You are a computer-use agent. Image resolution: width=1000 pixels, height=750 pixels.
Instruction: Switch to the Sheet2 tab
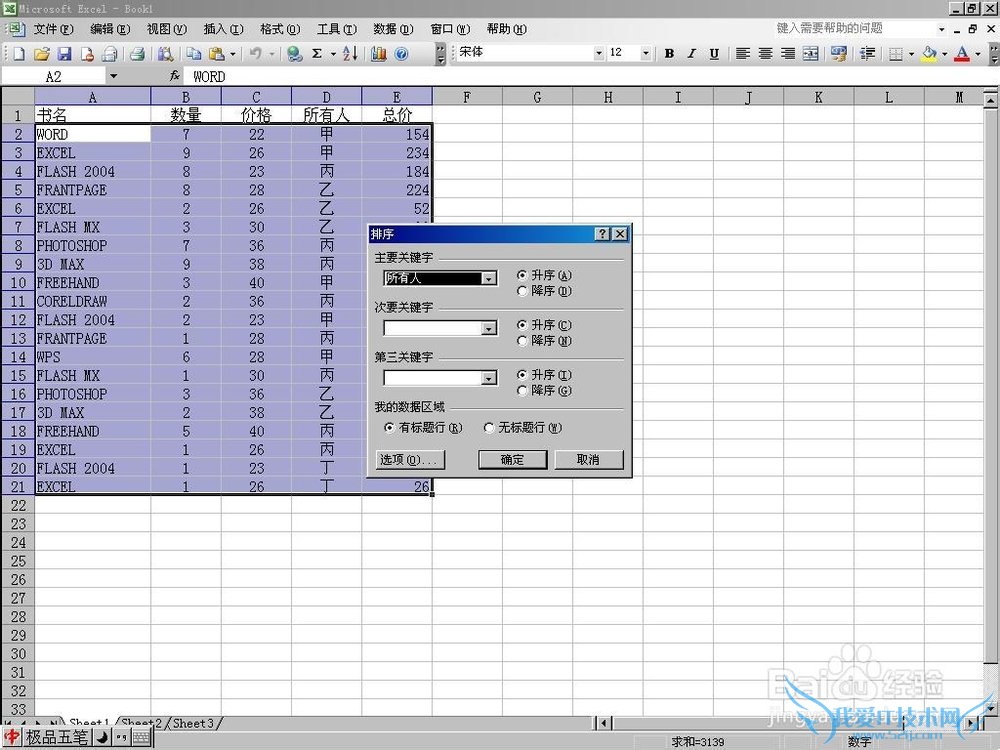(x=141, y=723)
